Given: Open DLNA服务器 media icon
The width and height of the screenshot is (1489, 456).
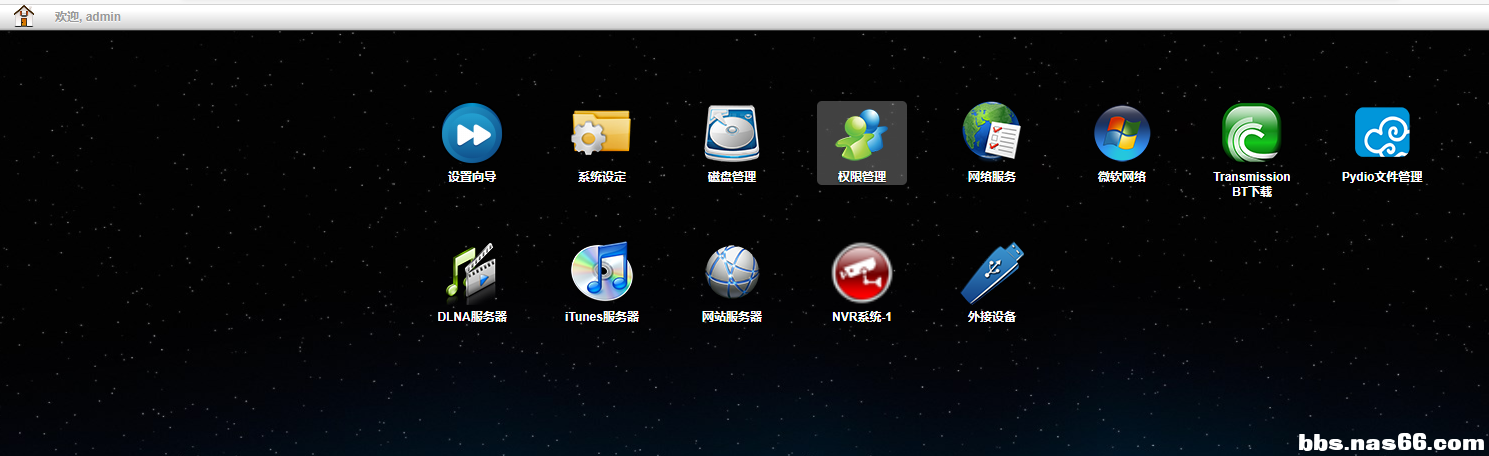Looking at the screenshot, I should 471,272.
